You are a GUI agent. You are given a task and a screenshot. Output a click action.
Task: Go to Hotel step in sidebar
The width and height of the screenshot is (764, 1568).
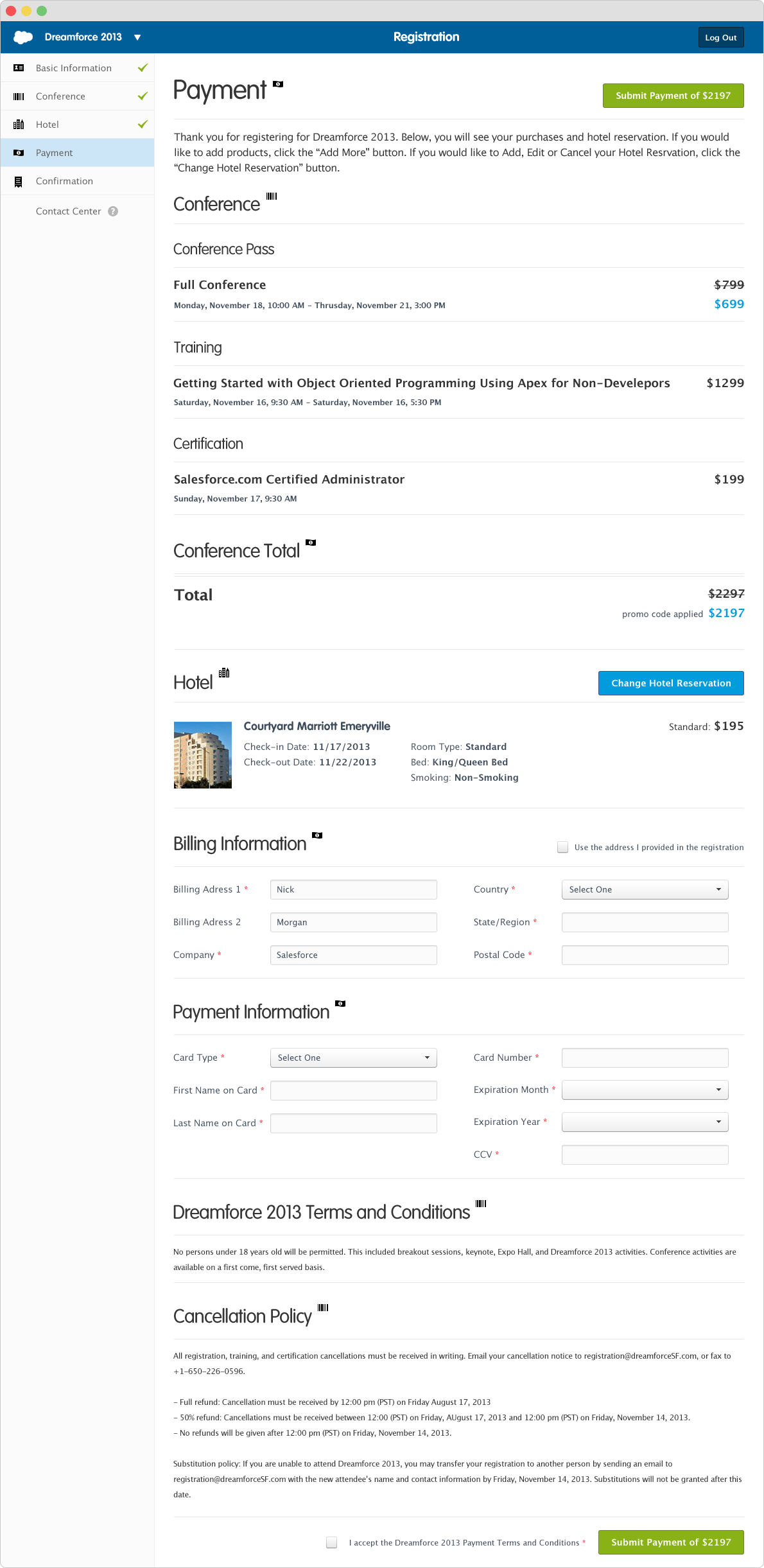(x=77, y=125)
